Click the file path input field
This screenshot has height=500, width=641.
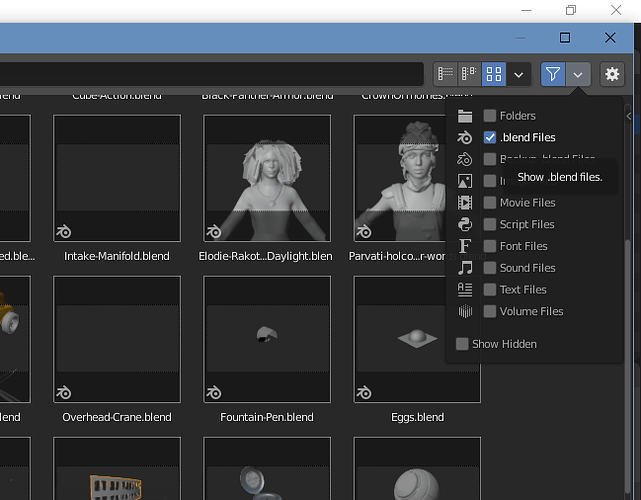pyautogui.click(x=212, y=74)
